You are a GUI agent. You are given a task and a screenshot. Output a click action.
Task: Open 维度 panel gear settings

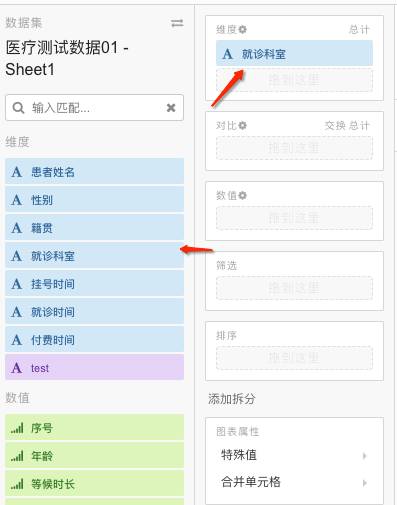pos(243,29)
